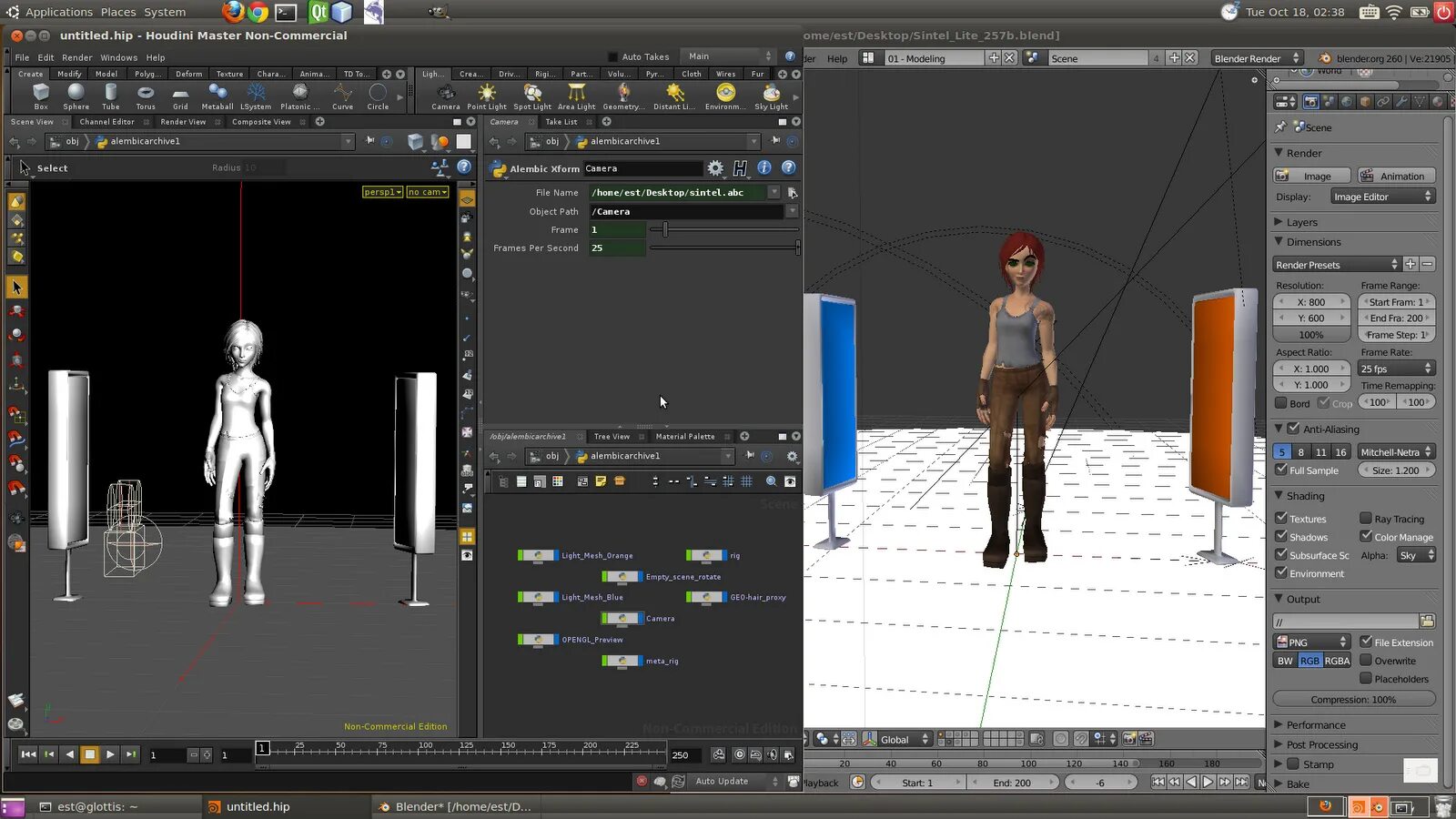1456x819 pixels.
Task: Disable the Shadows shading checkbox
Action: click(1281, 537)
